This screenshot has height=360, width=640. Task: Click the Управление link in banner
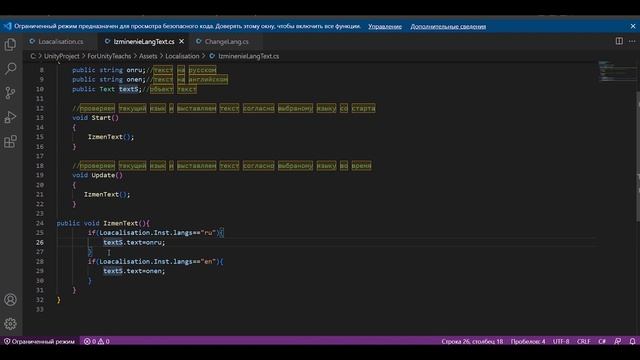(385, 26)
